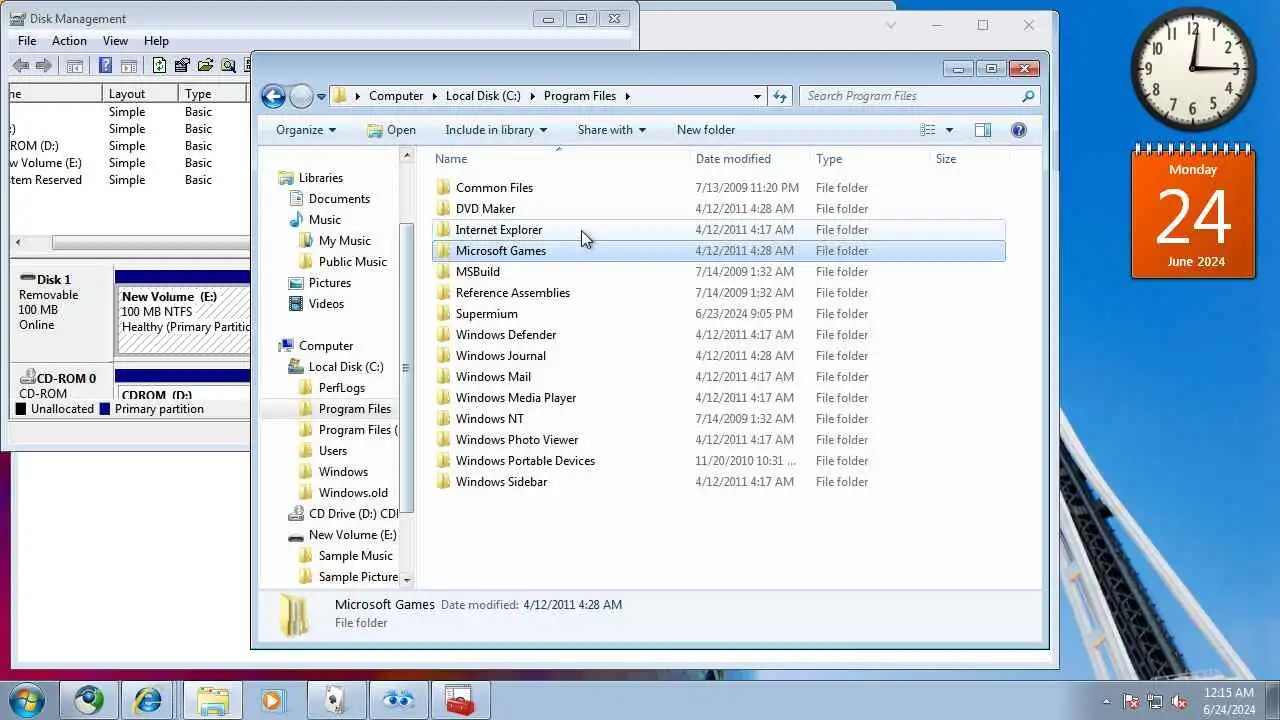The image size is (1280, 720).
Task: Select Supermium folder icon
Action: pos(444,314)
